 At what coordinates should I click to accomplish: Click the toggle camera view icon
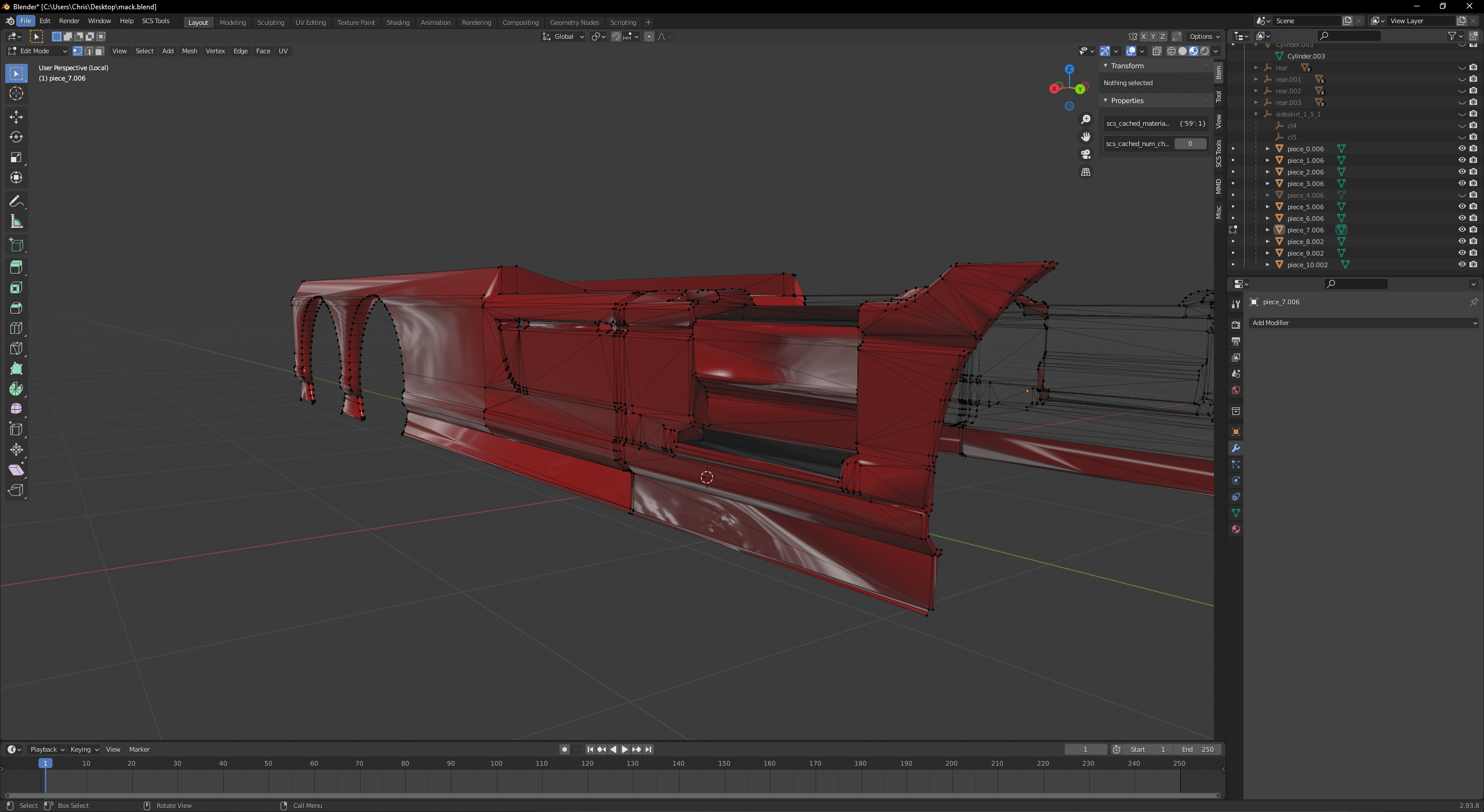tap(1086, 154)
